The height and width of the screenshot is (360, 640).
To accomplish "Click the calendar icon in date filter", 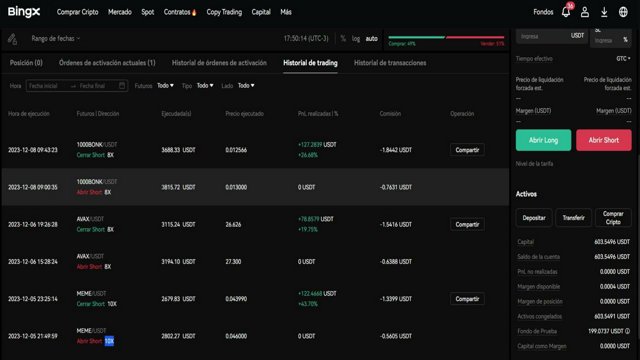I will [122, 86].
